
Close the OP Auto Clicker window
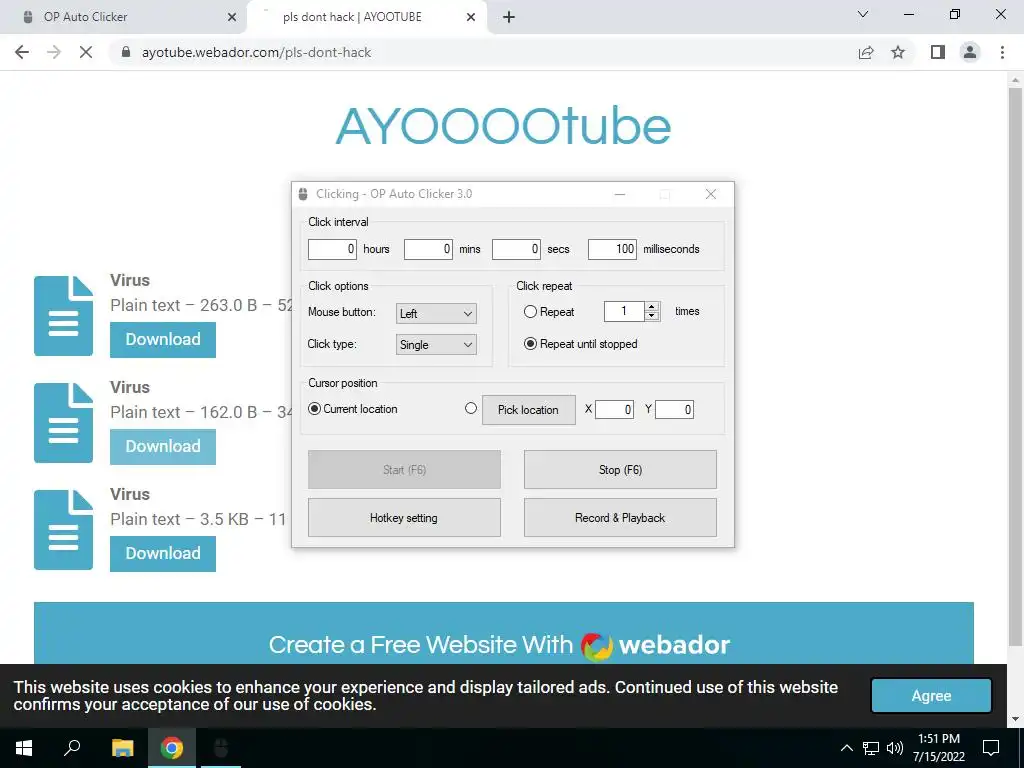(x=711, y=194)
